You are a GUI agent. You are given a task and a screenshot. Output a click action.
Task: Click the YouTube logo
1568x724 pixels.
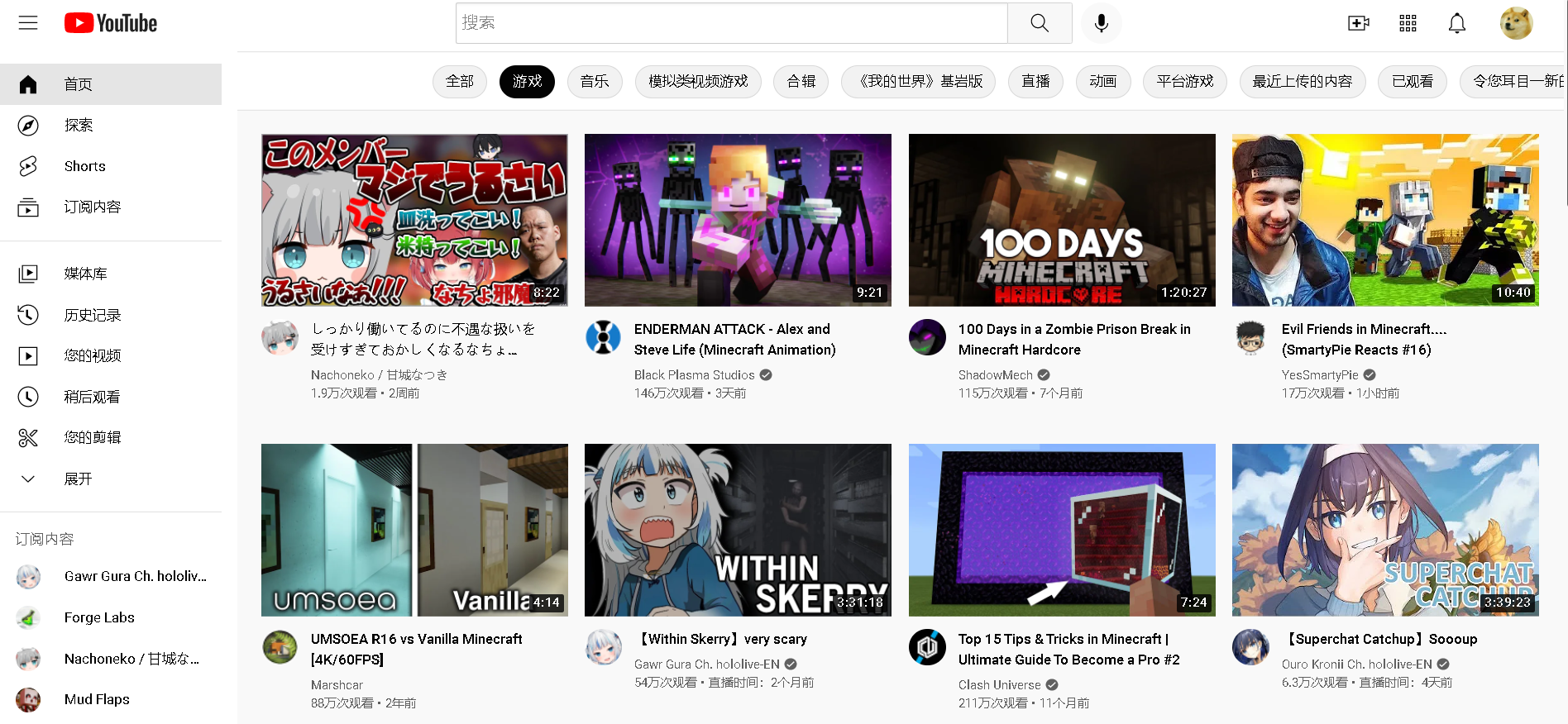[111, 22]
